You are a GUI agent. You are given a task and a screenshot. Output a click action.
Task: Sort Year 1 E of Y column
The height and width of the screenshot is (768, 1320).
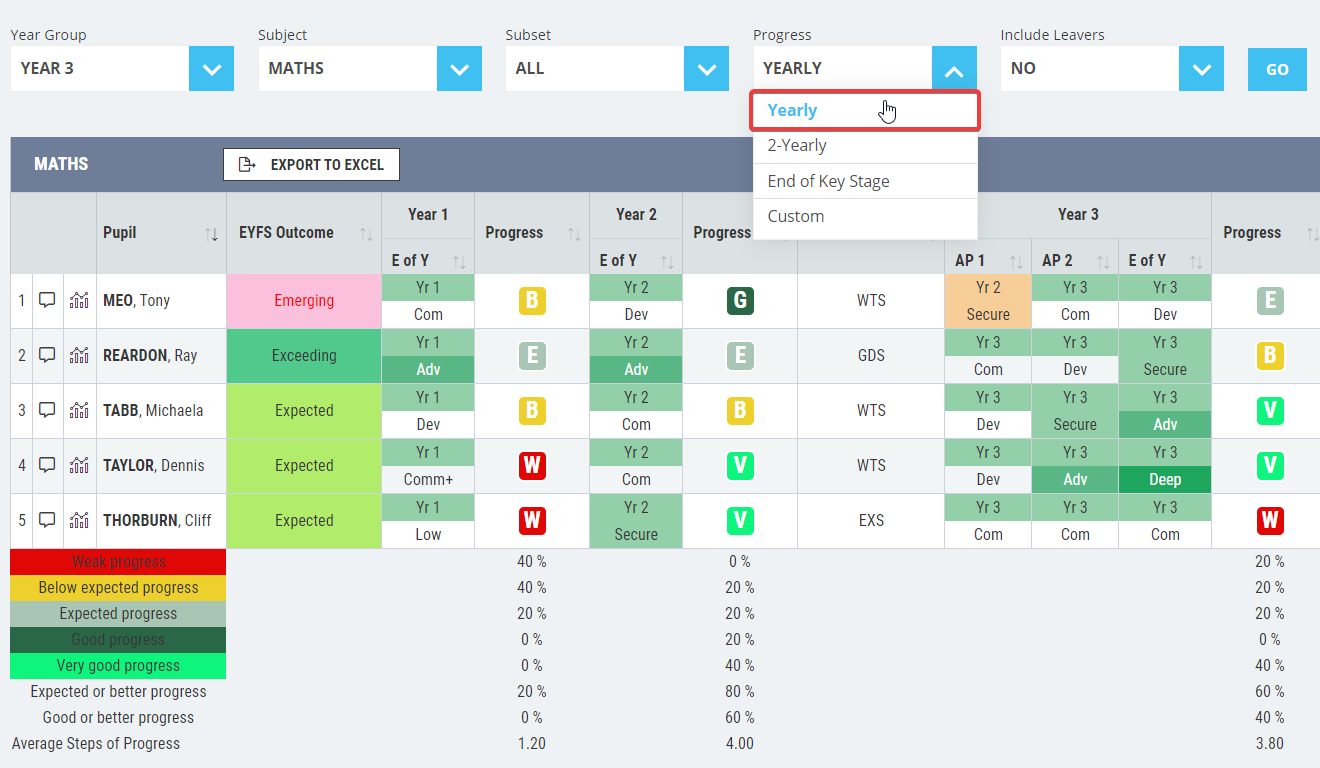pos(459,261)
